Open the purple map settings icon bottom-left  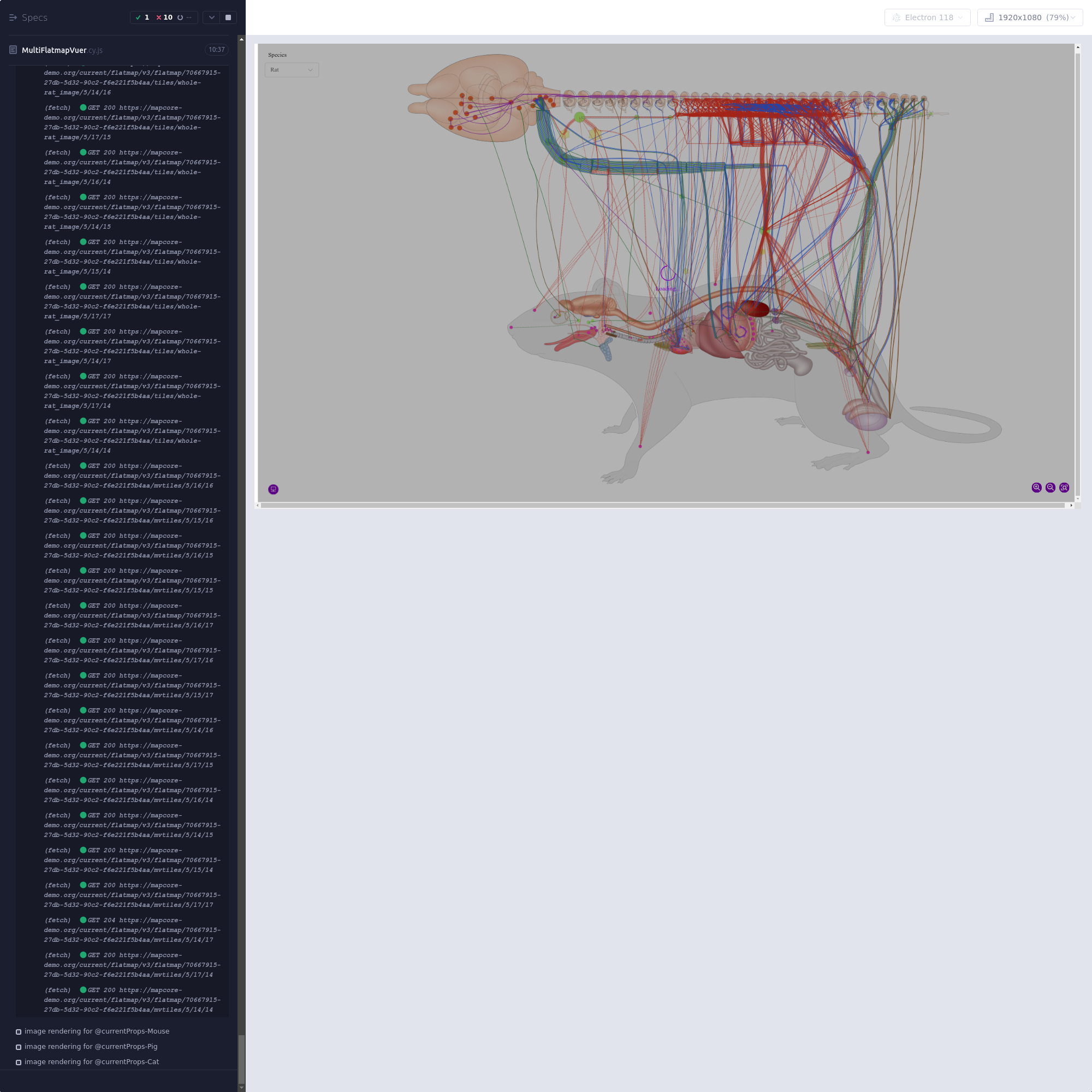point(273,489)
